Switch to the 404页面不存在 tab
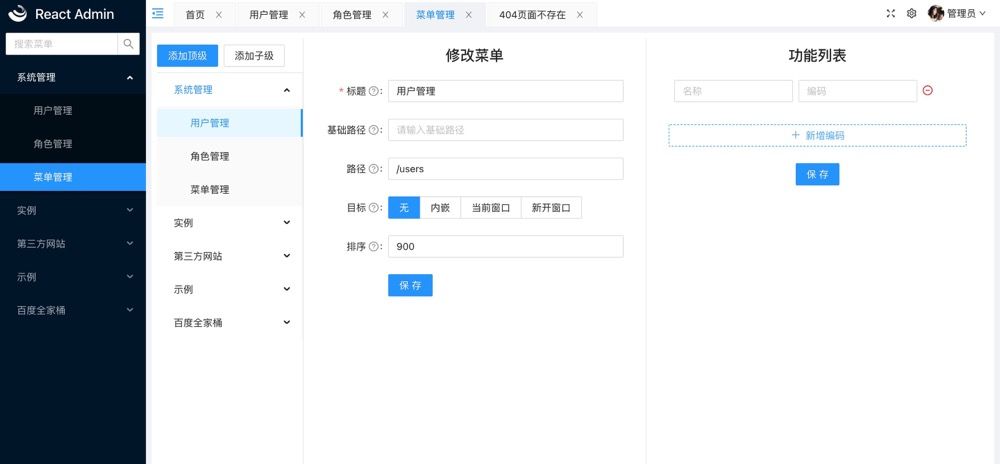1000x464 pixels. (x=533, y=15)
